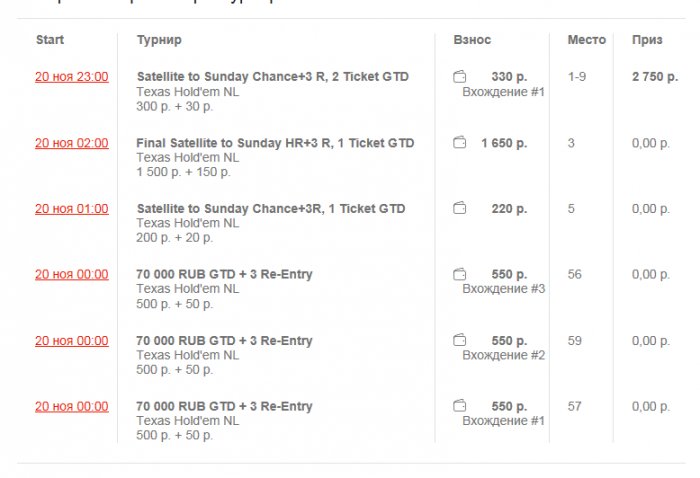The image size is (700, 478).
Task: Click the Место column header
Action: pyautogui.click(x=586, y=40)
